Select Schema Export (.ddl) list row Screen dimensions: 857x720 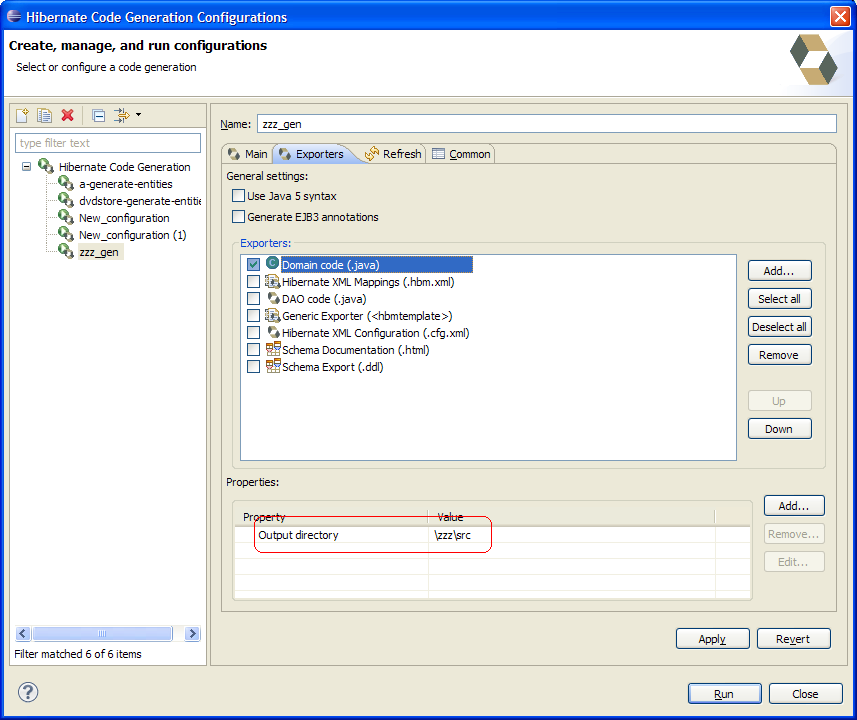pos(332,367)
